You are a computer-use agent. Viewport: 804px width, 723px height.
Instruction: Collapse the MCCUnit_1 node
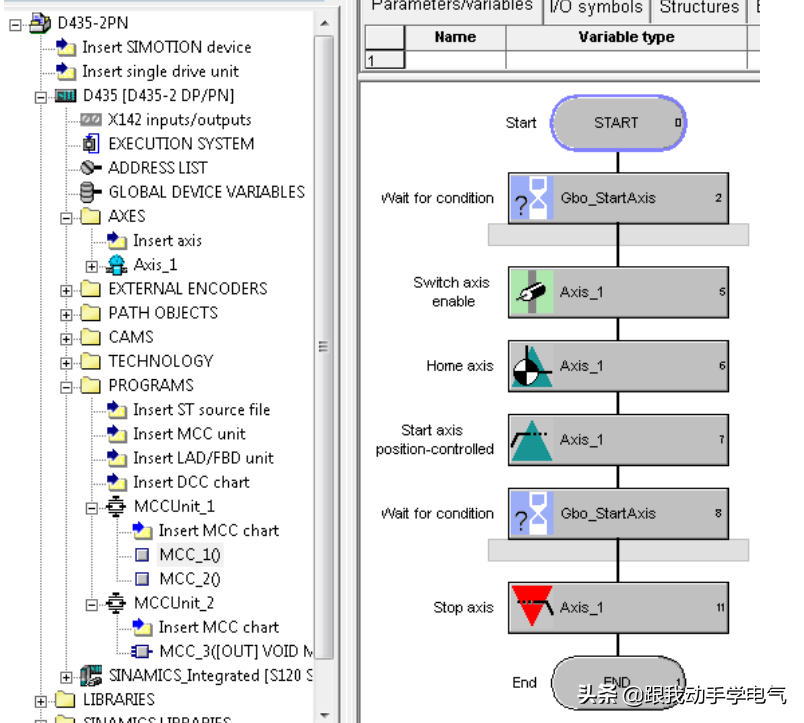(92, 507)
